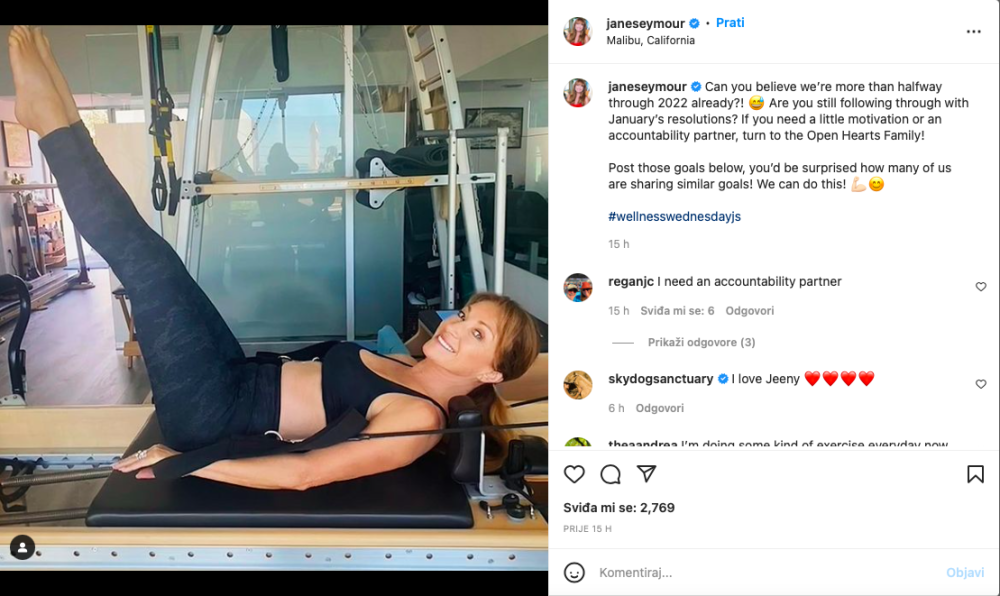Like reganjc's comment with the heart

981,287
